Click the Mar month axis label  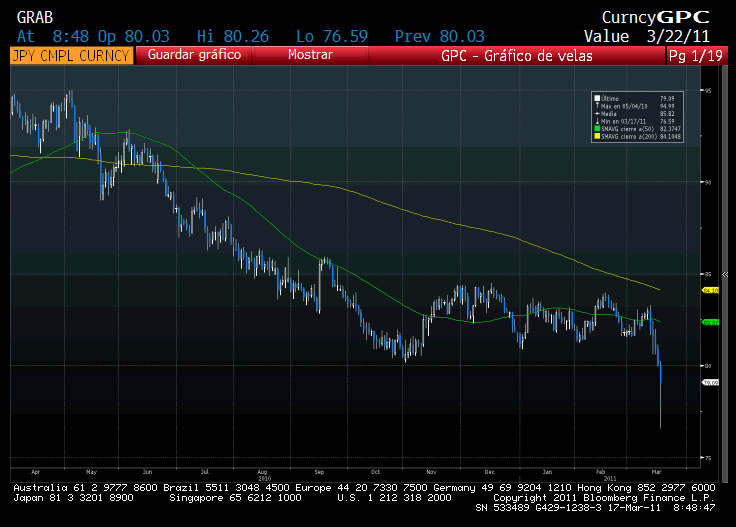point(657,472)
